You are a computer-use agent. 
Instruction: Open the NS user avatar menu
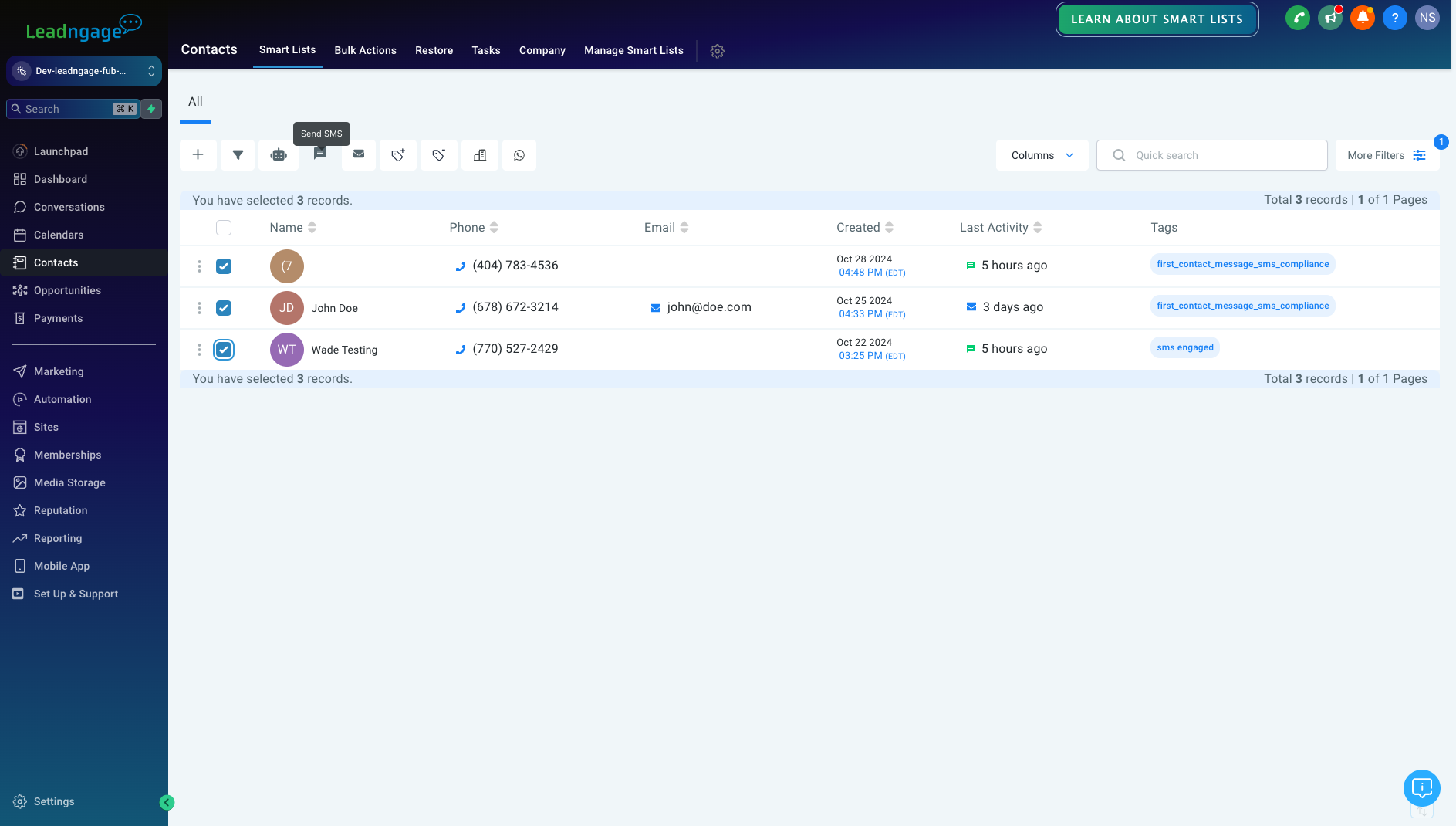pos(1427,18)
